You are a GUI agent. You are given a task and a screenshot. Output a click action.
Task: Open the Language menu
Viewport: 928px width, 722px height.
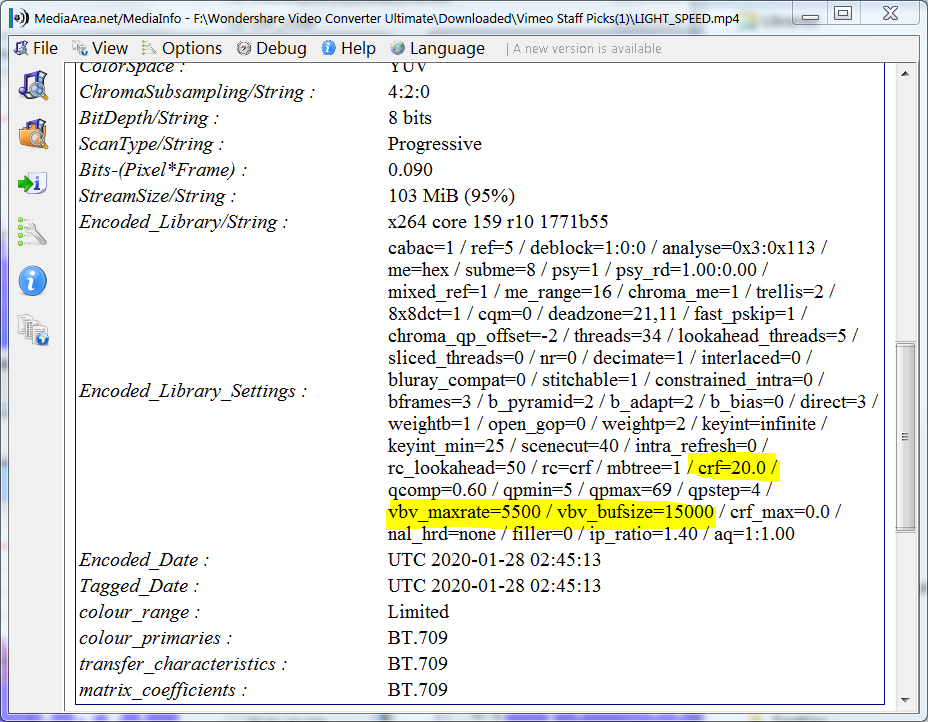[437, 48]
